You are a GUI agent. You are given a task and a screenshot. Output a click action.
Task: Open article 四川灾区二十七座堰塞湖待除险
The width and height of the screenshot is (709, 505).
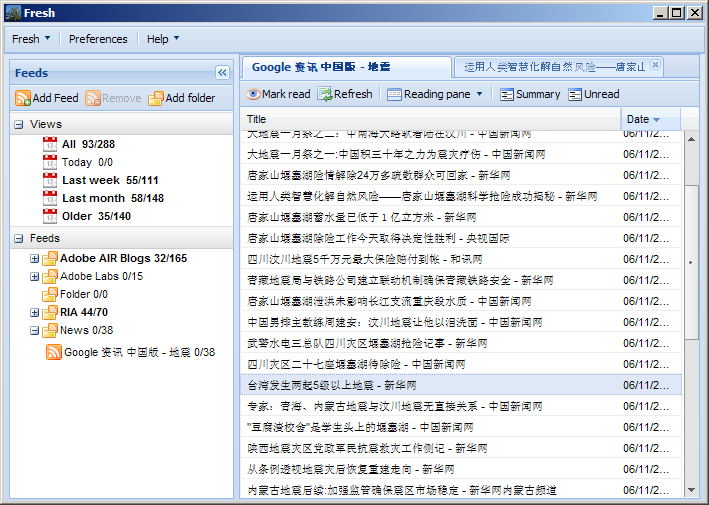pos(461,364)
